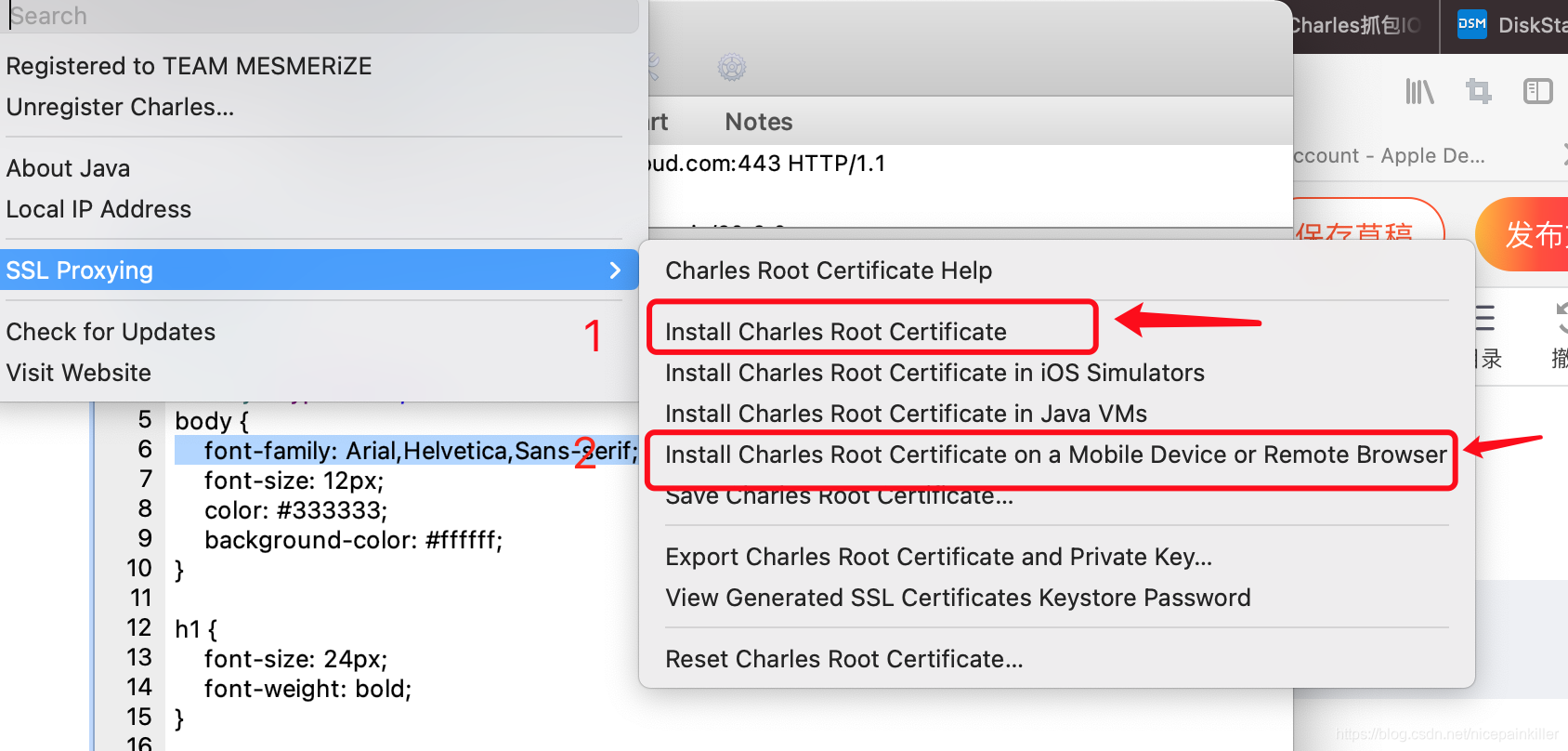The height and width of the screenshot is (751, 1568).
Task: Select the Account - Apple Developer tab
Action: pos(1389,155)
